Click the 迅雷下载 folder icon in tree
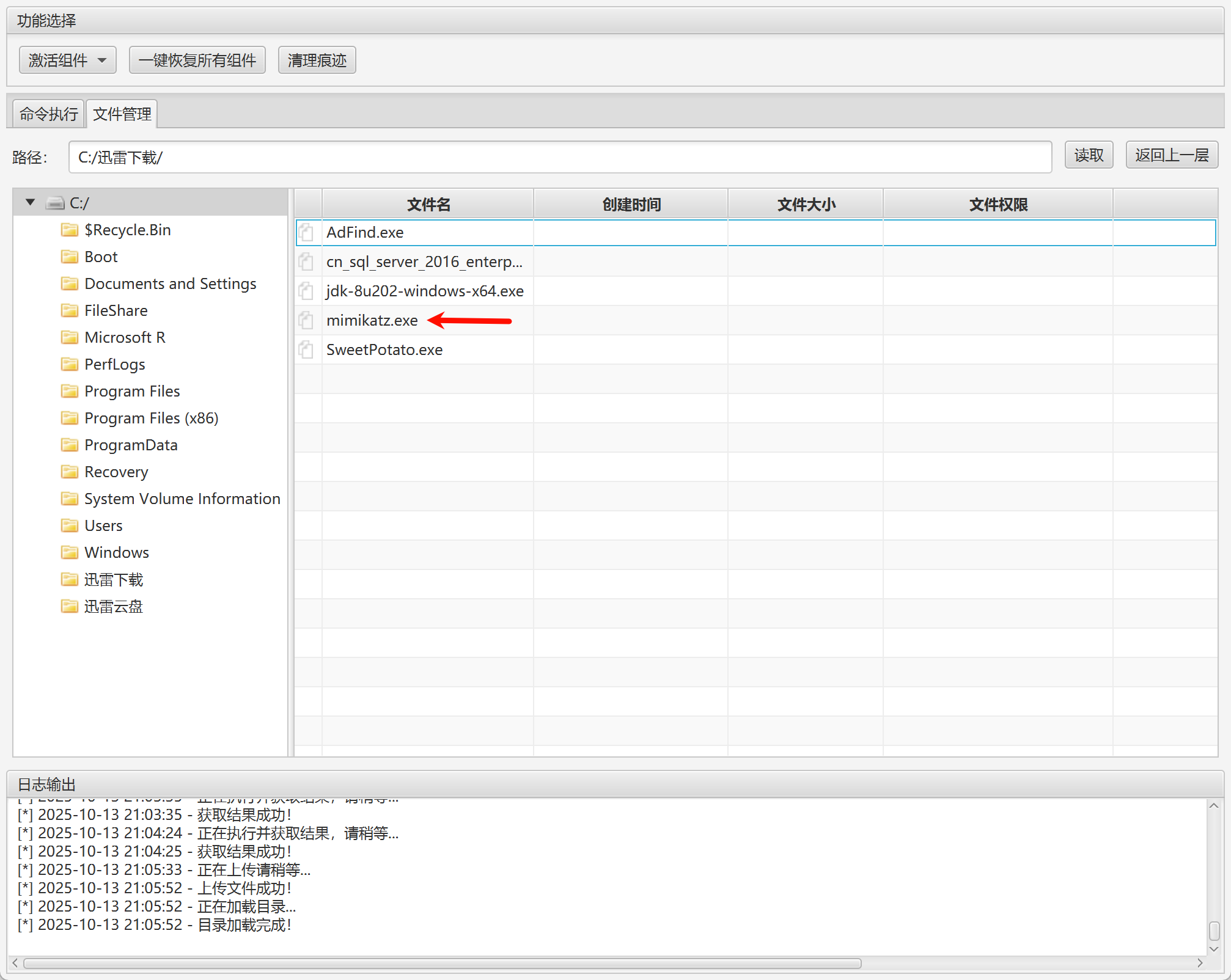This screenshot has height=980, width=1231. point(70,579)
